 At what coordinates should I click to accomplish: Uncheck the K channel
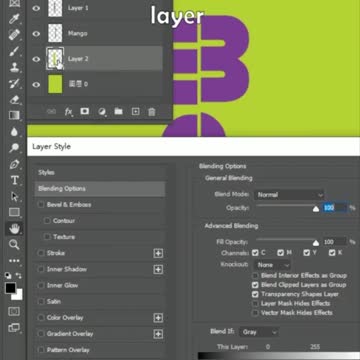click(332, 253)
